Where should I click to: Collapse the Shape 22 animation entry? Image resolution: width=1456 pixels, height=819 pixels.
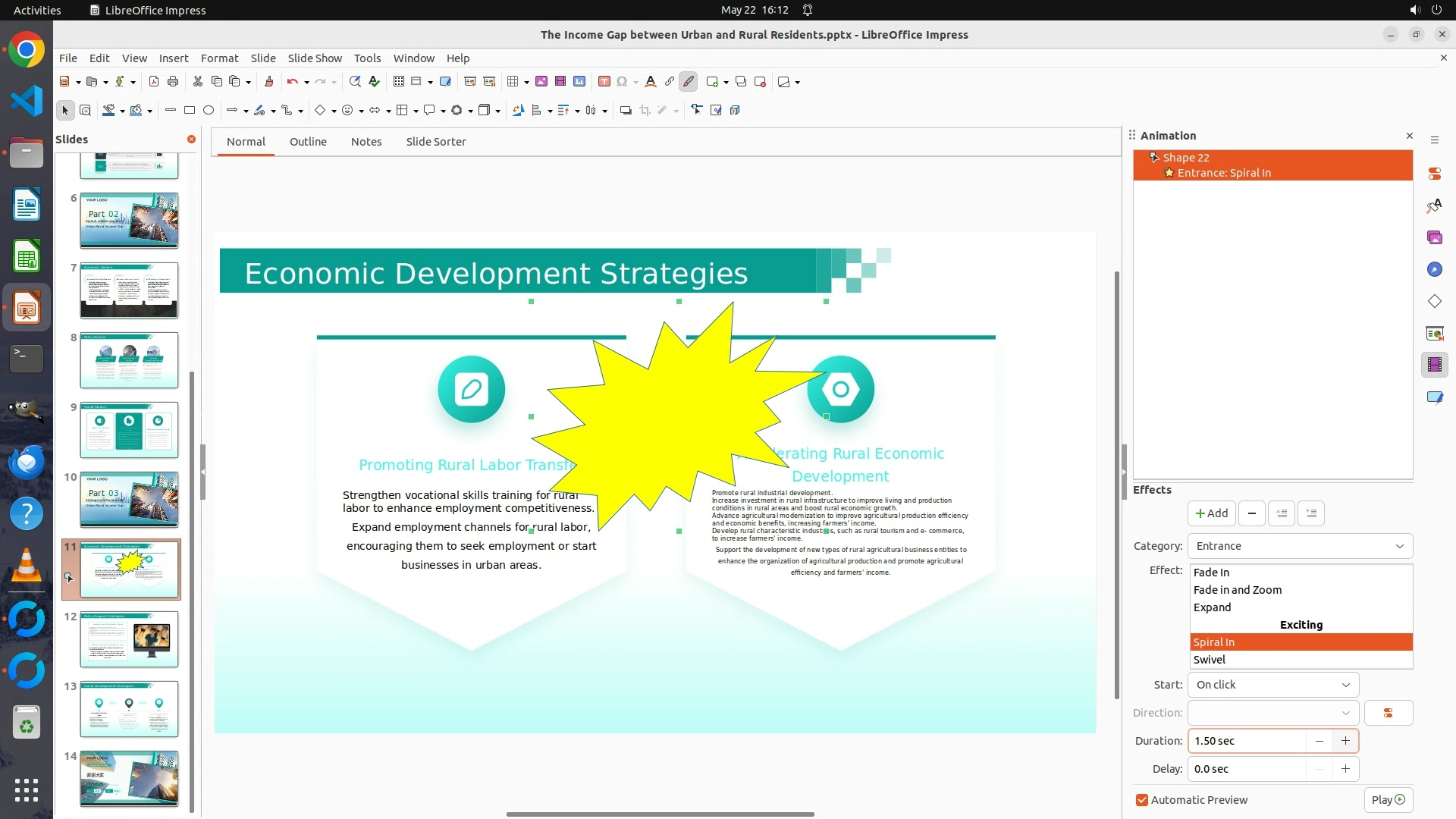pos(1153,158)
